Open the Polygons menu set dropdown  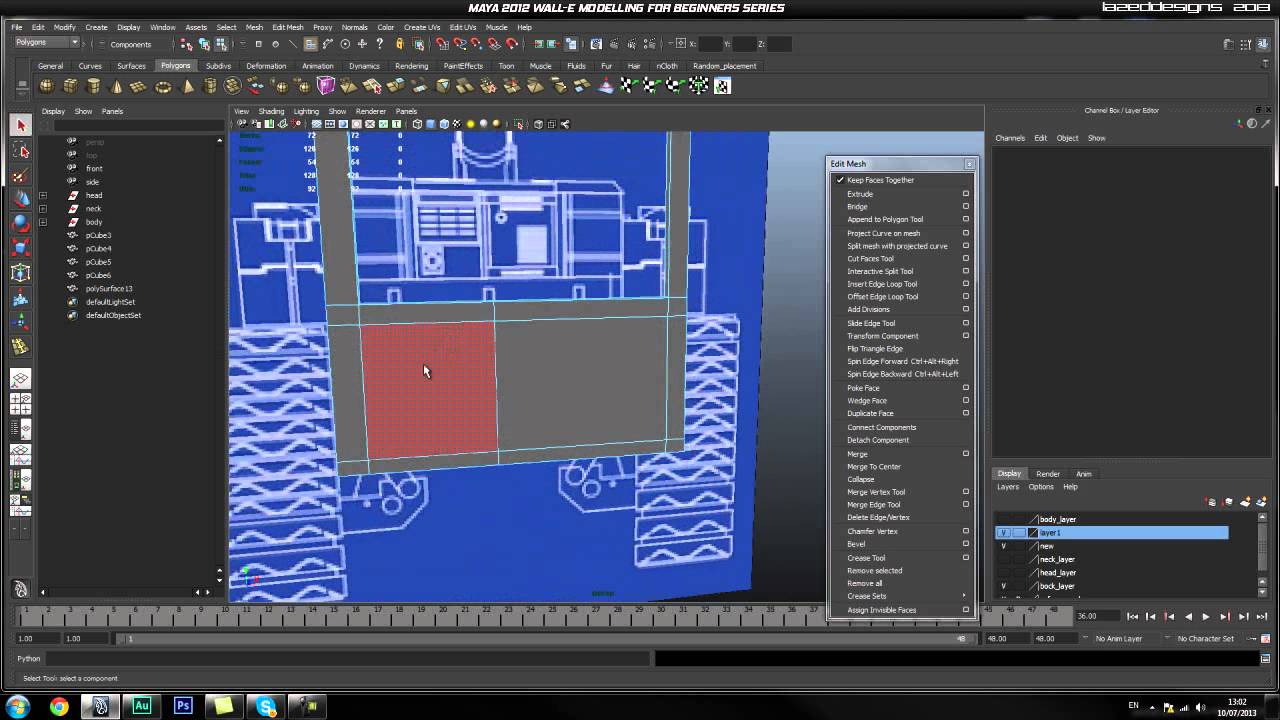click(47, 43)
